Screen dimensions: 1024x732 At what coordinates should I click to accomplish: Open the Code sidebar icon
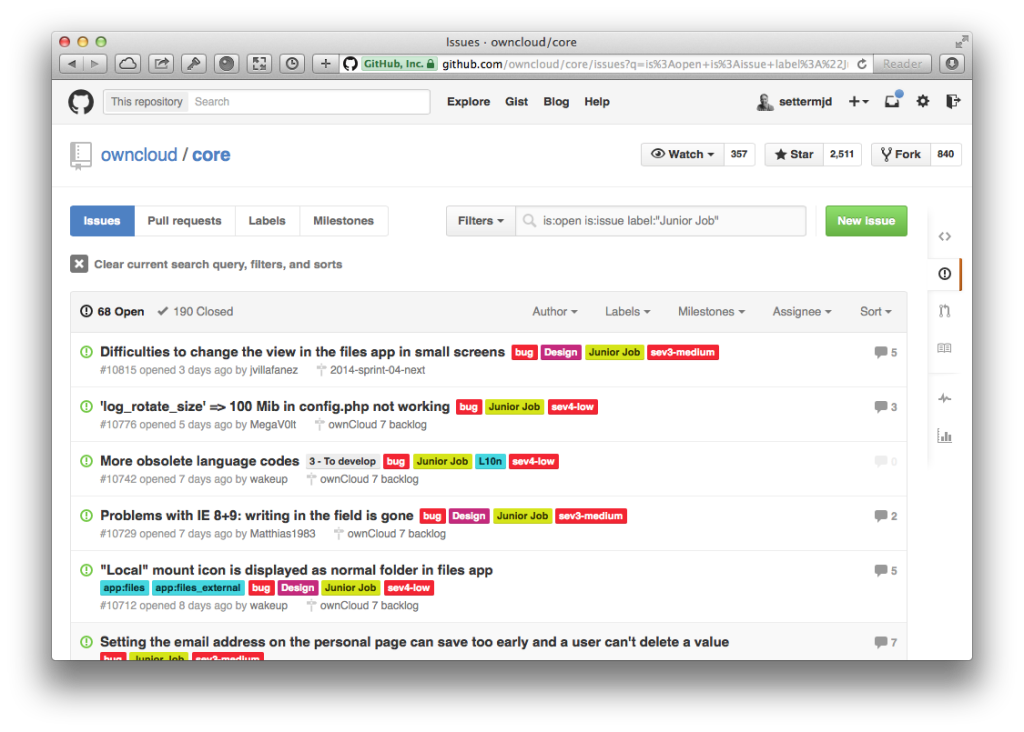click(x=944, y=236)
